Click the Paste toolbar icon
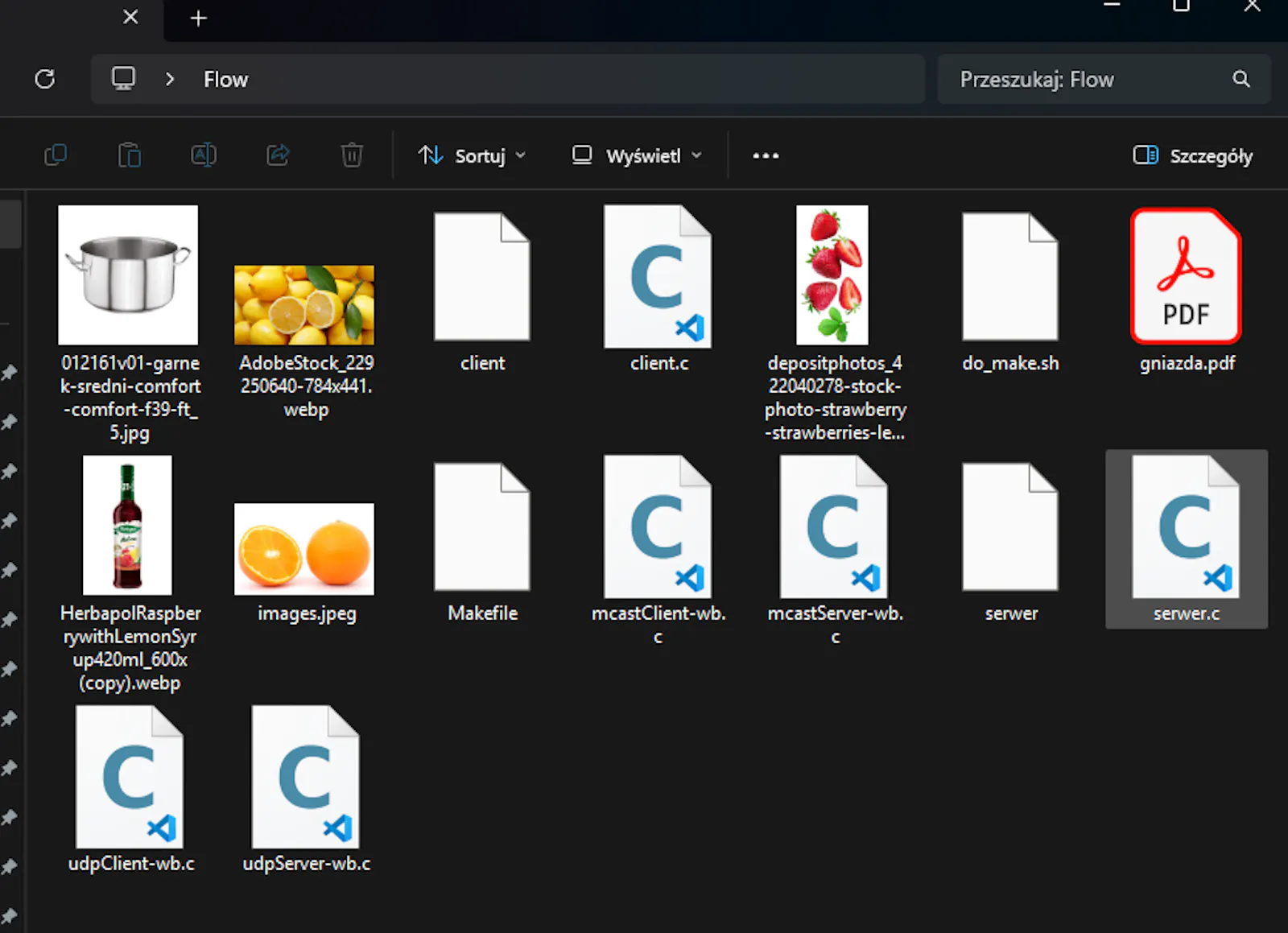 point(130,155)
